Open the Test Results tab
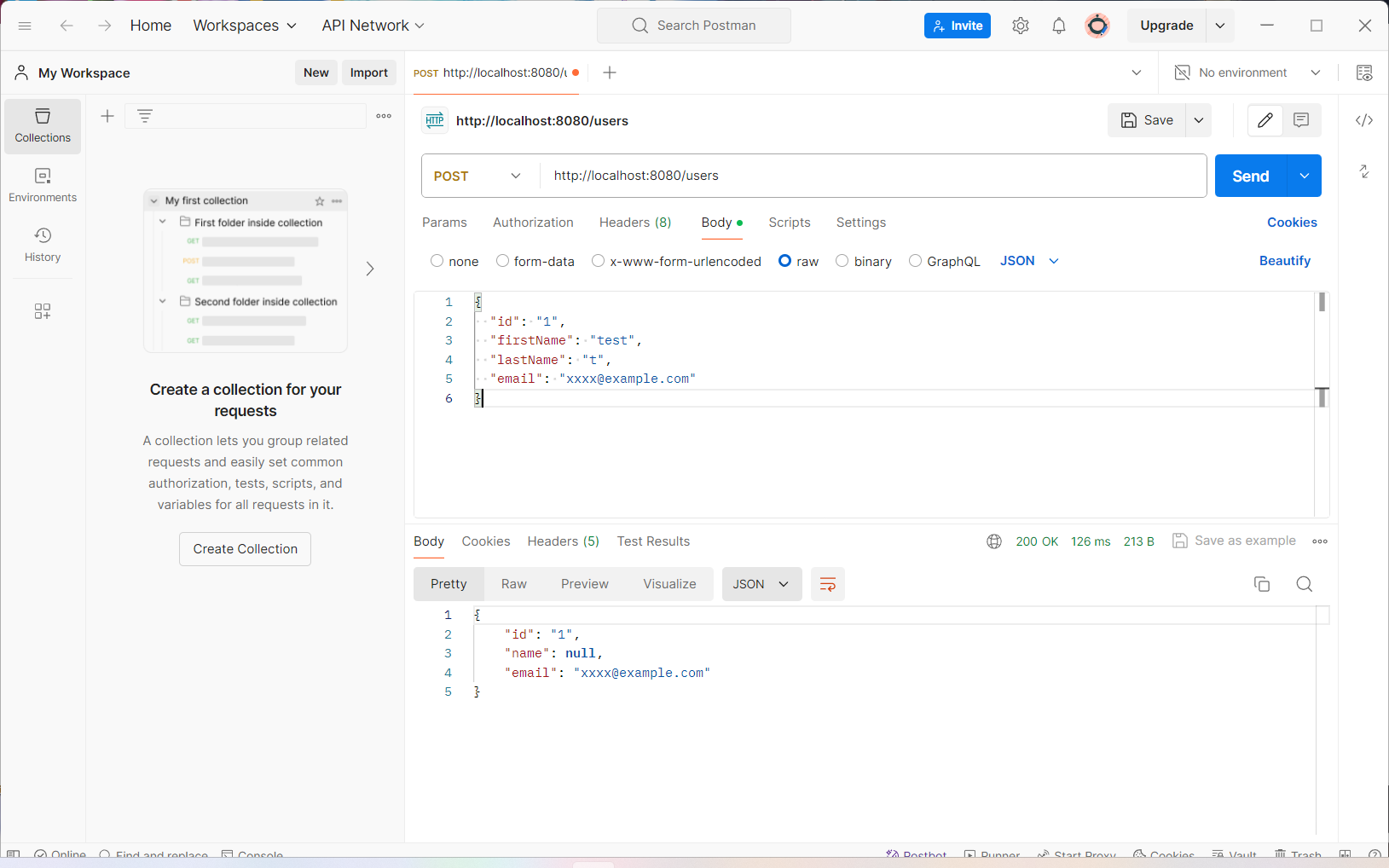 [x=653, y=541]
